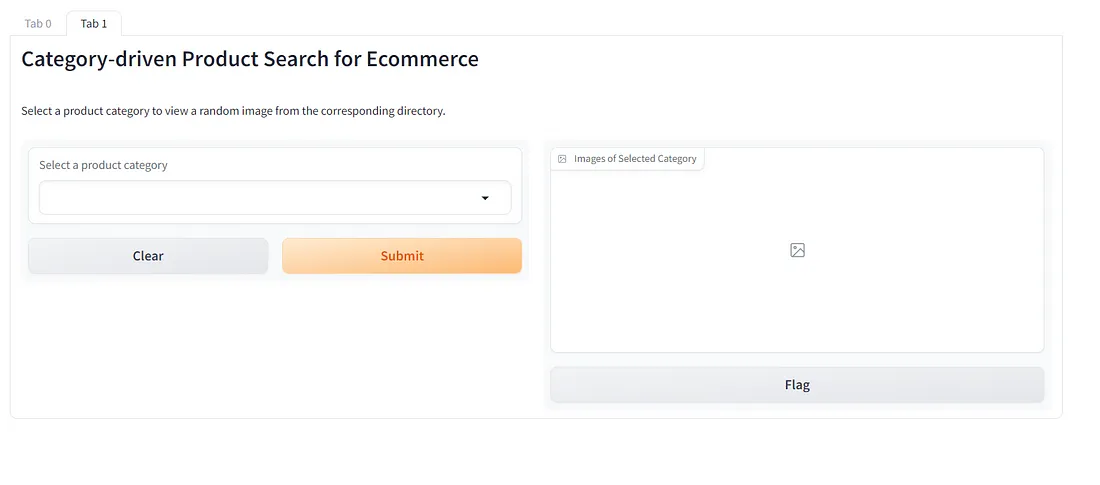Screen dimensions: 1100x485
Task: Click the placeholder image icon in the output center
Action: (797, 250)
